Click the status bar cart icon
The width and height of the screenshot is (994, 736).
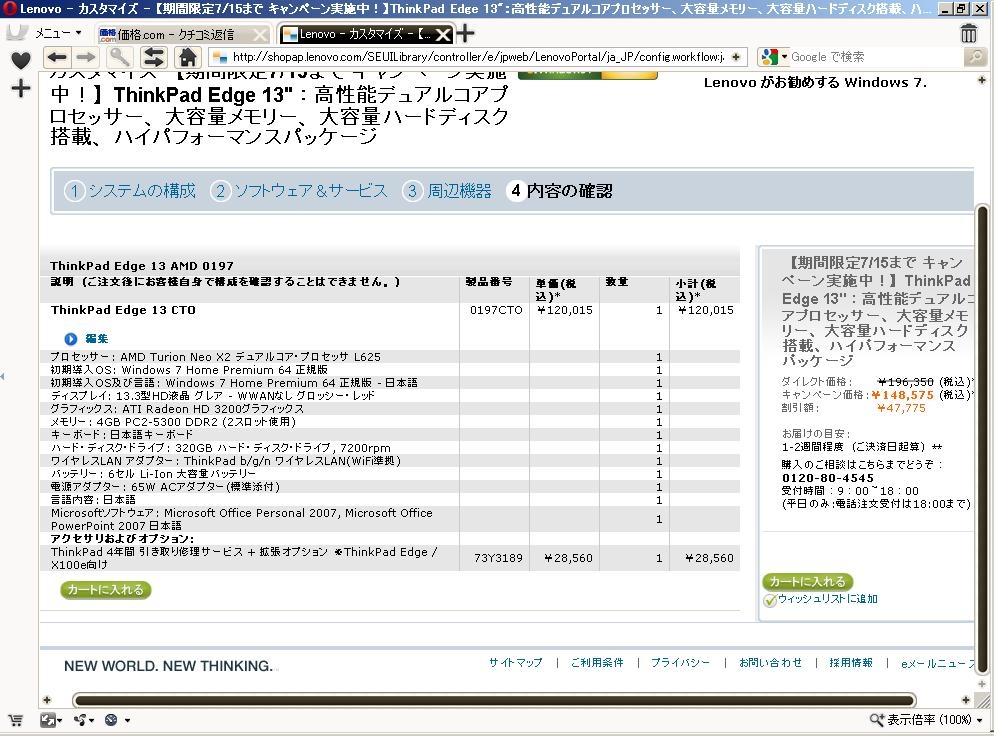pyautogui.click(x=15, y=720)
